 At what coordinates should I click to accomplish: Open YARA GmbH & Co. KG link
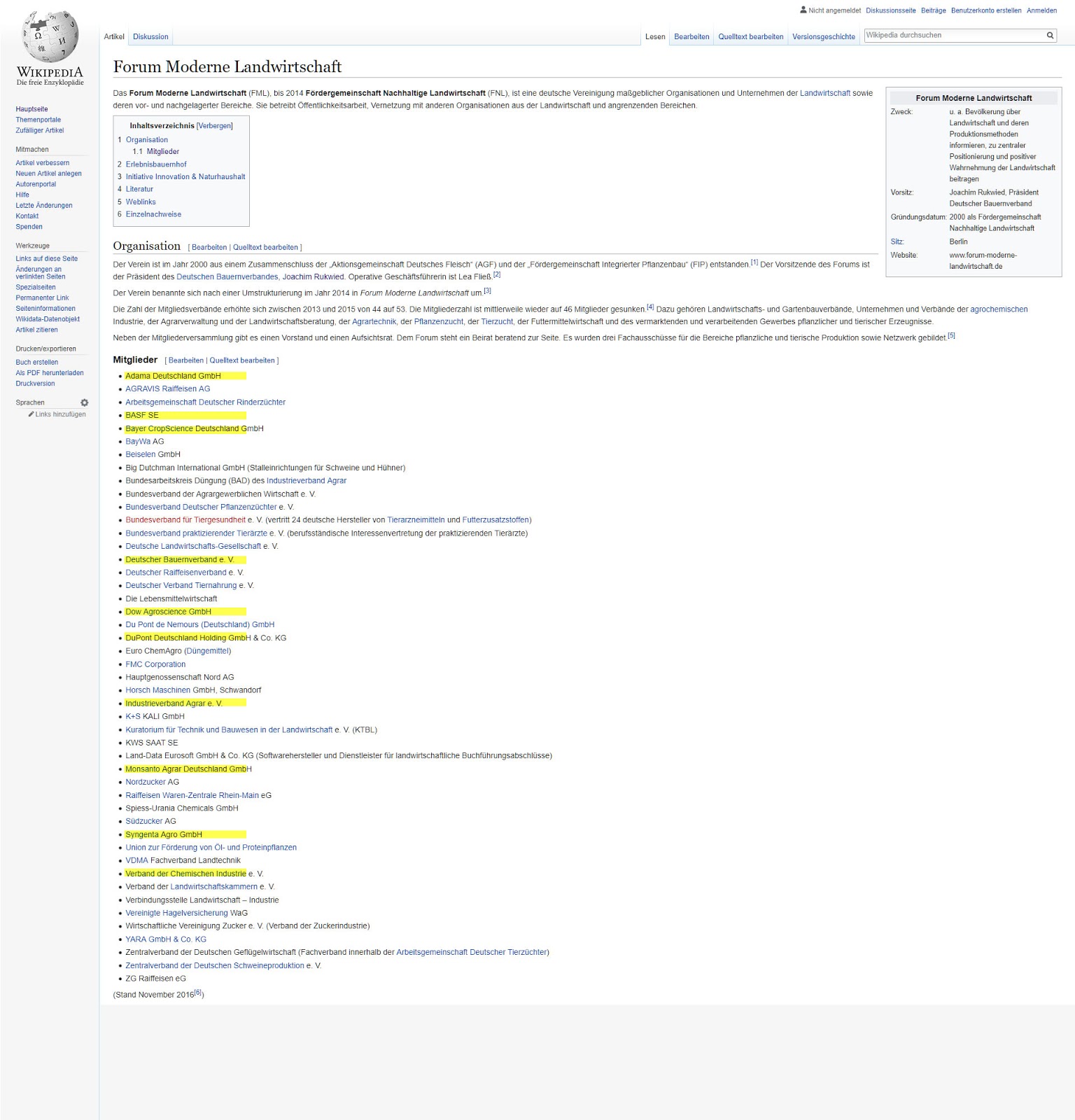[166, 939]
